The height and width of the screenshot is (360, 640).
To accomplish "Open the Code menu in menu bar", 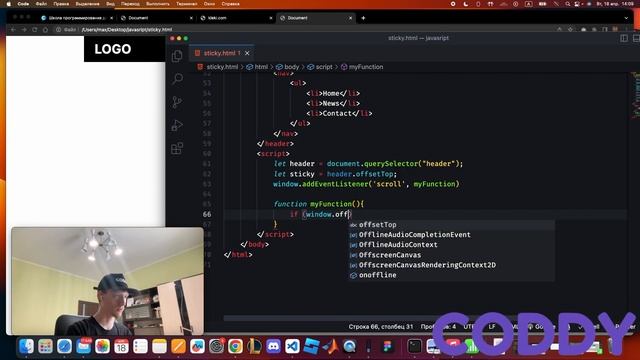I will click(23, 4).
